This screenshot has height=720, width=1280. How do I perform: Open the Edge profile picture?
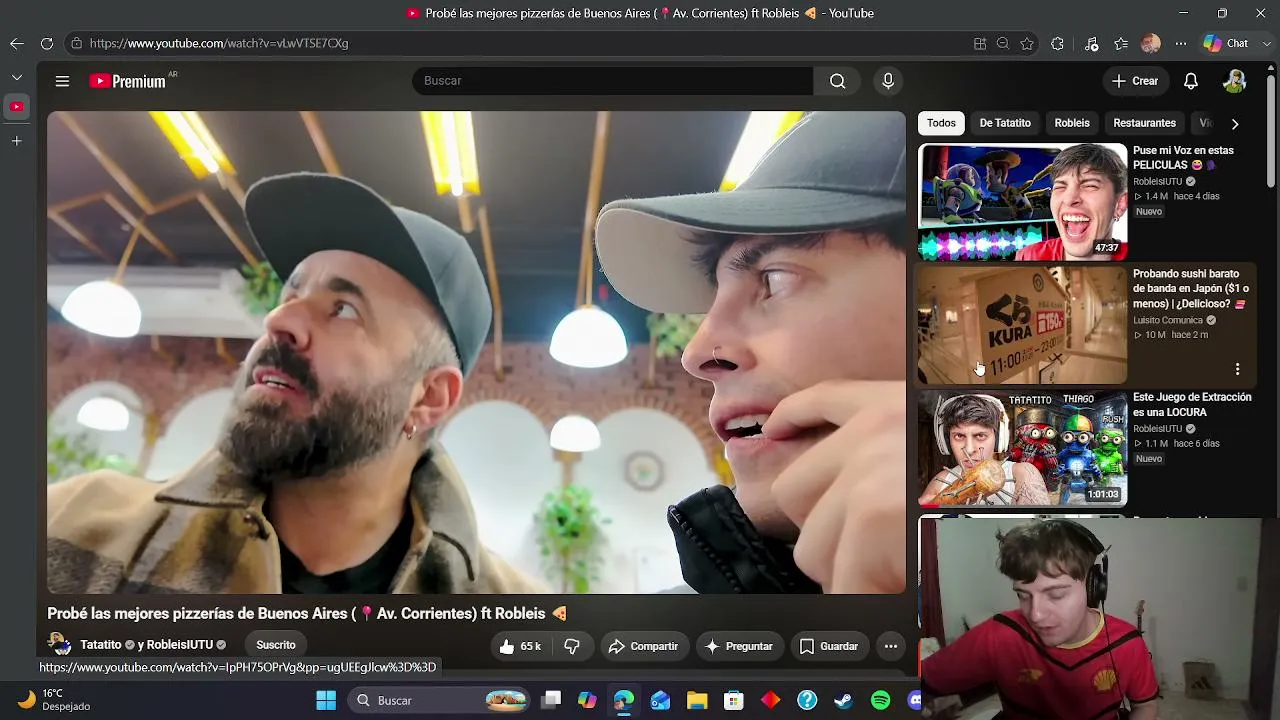[x=1151, y=43]
